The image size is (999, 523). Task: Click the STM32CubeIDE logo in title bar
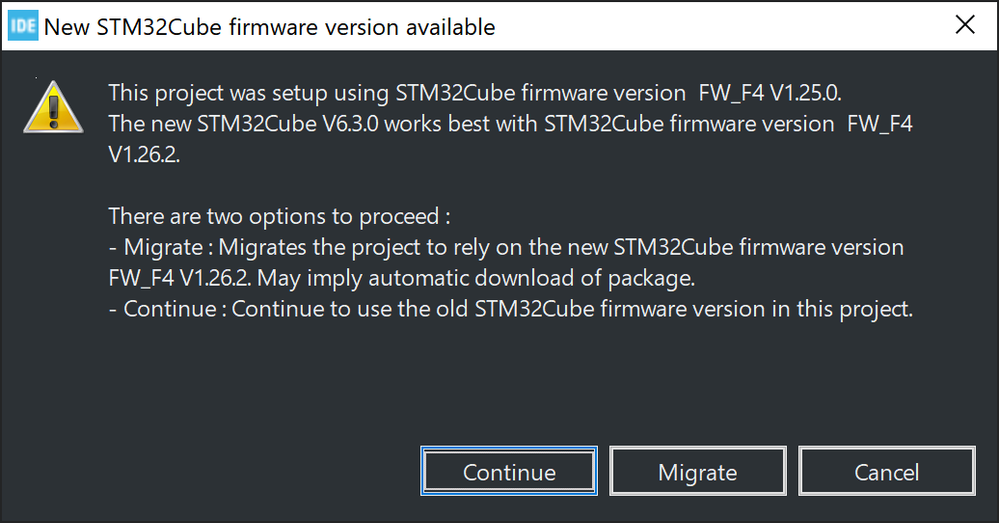click(x=23, y=26)
